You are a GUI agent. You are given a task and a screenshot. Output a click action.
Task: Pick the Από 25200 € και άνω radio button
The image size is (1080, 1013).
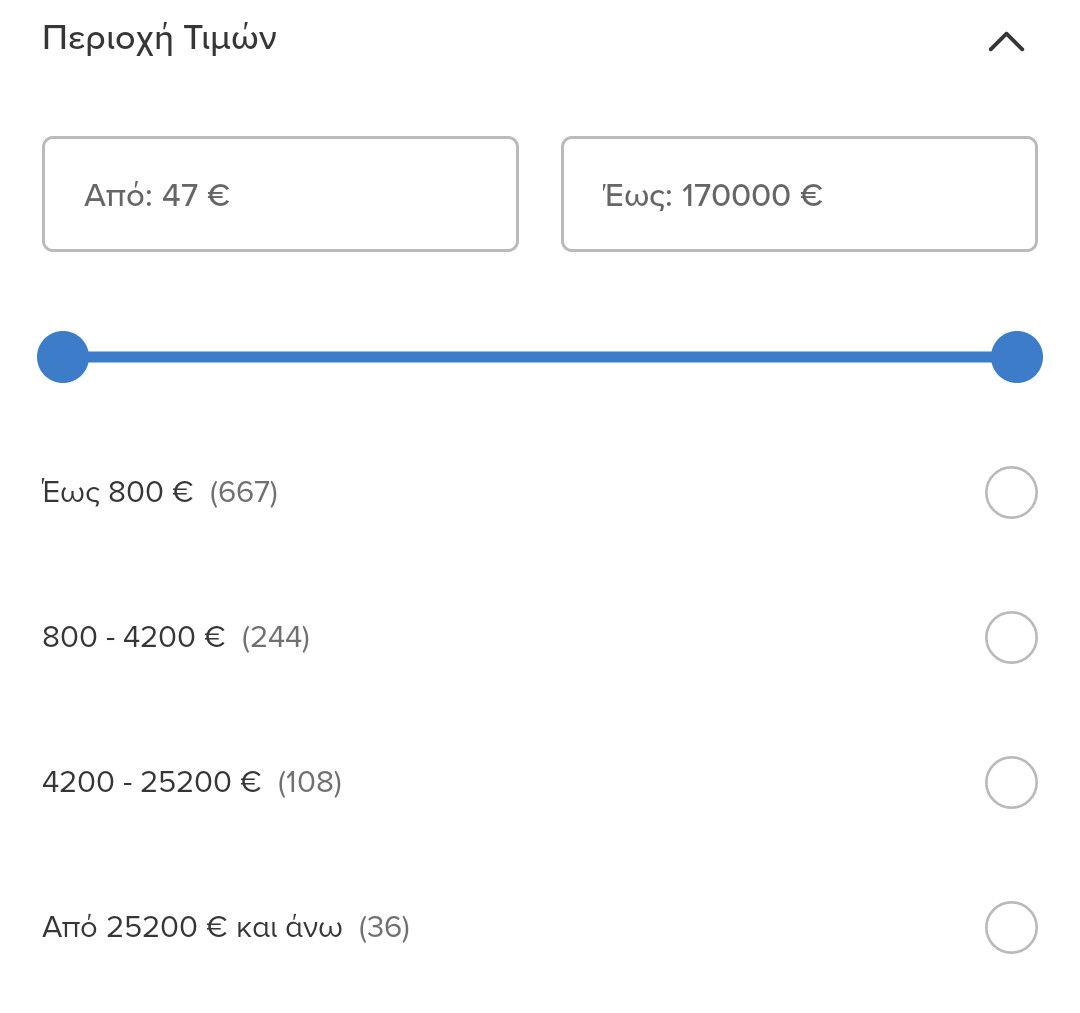click(x=1011, y=928)
